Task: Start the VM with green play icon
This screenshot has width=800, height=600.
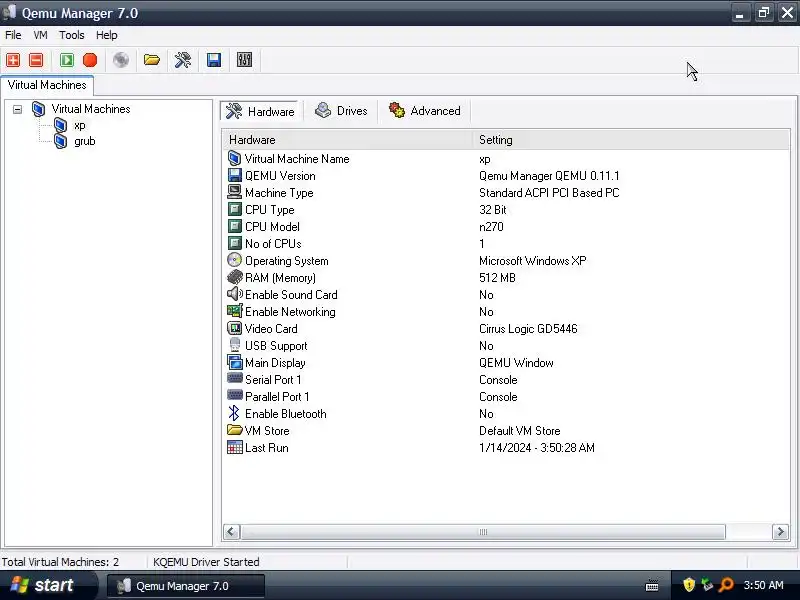Action: click(67, 60)
